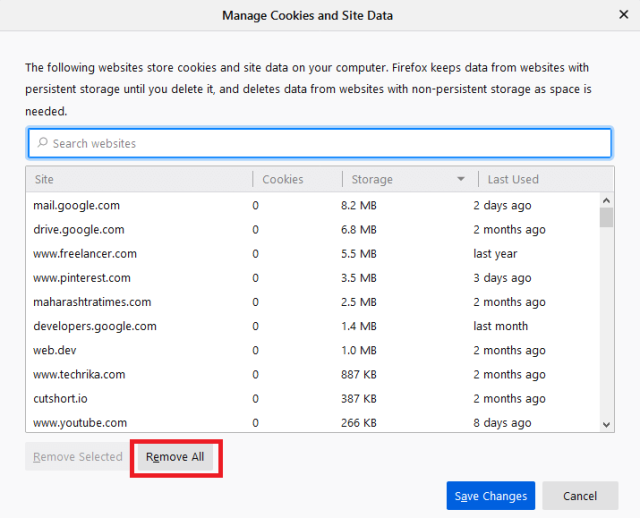Viewport: 640px width, 518px height.
Task: Select the maharashtratimes.com row
Action: [x=313, y=302]
